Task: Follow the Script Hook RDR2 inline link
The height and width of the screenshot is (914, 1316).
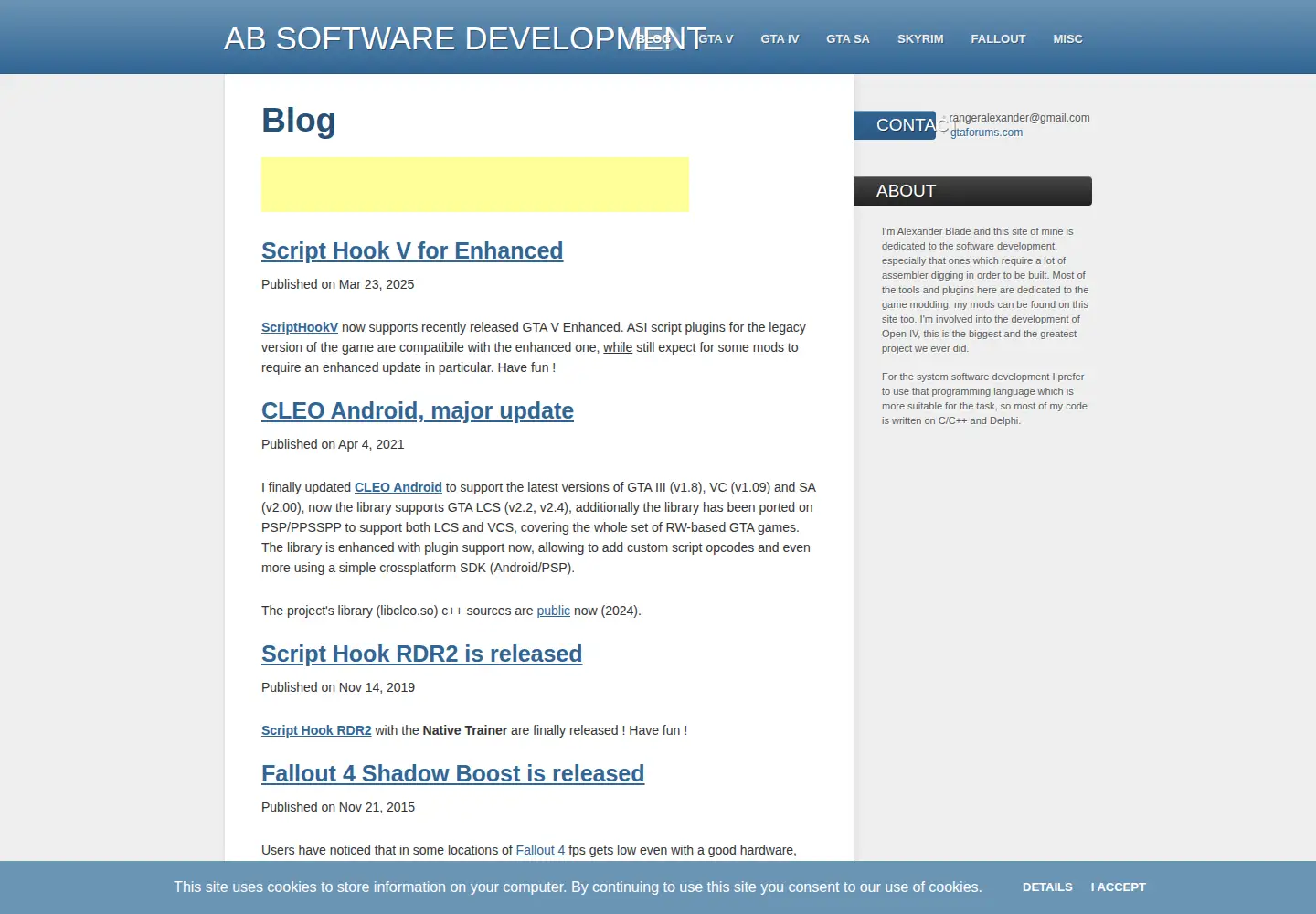Action: coord(316,730)
